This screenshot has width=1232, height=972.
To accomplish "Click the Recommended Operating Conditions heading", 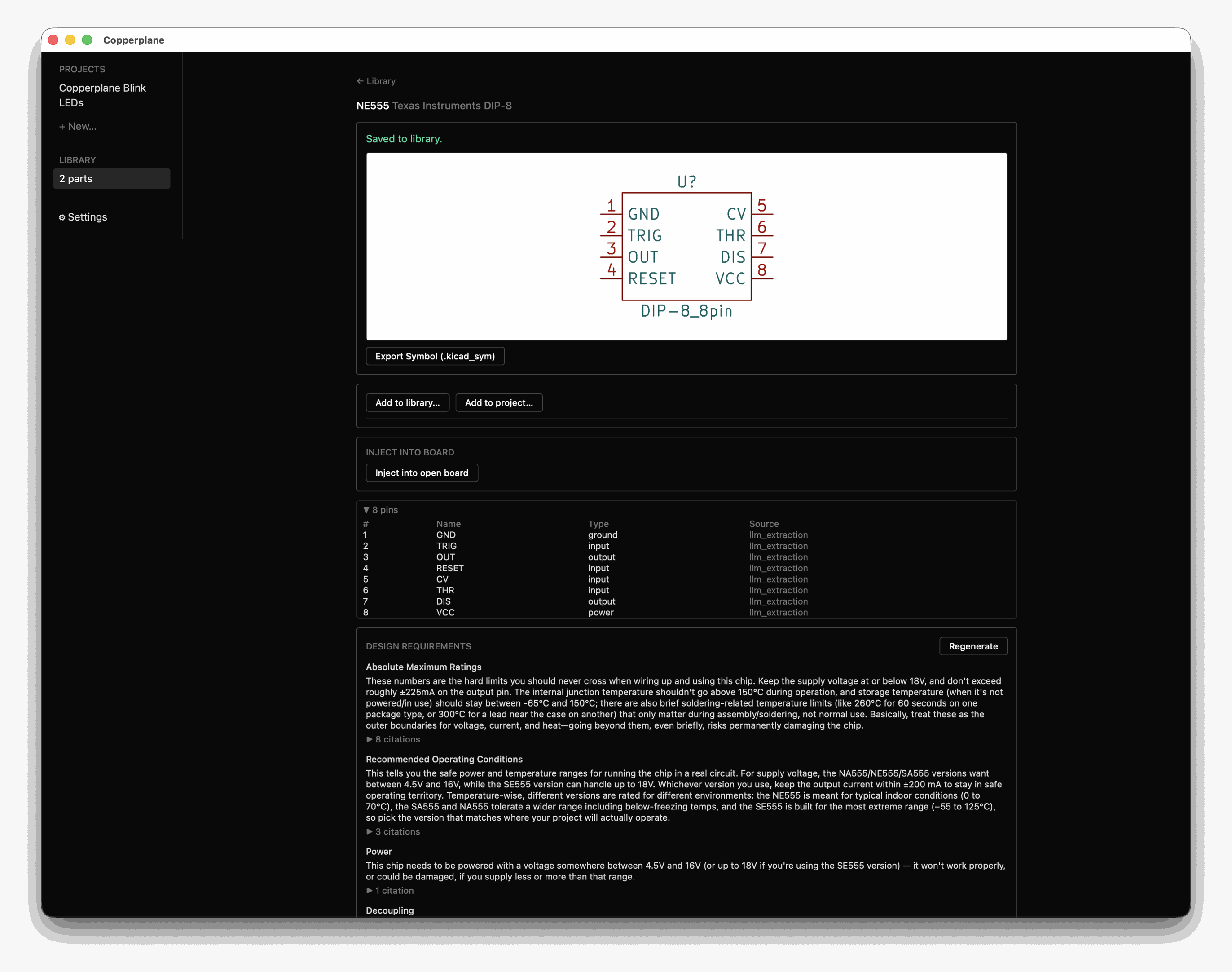I will 444,759.
